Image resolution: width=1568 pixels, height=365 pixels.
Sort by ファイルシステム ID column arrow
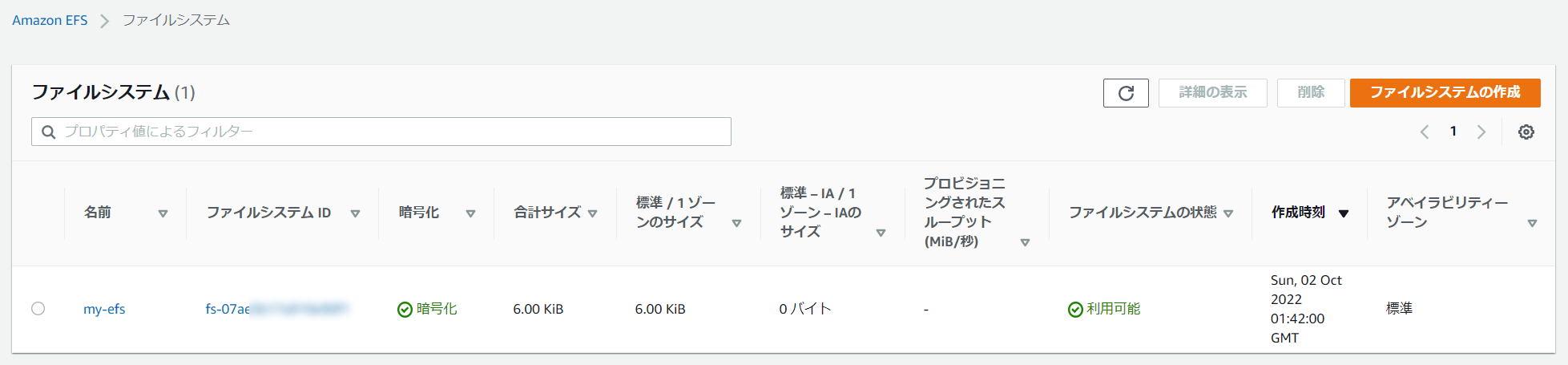click(355, 213)
